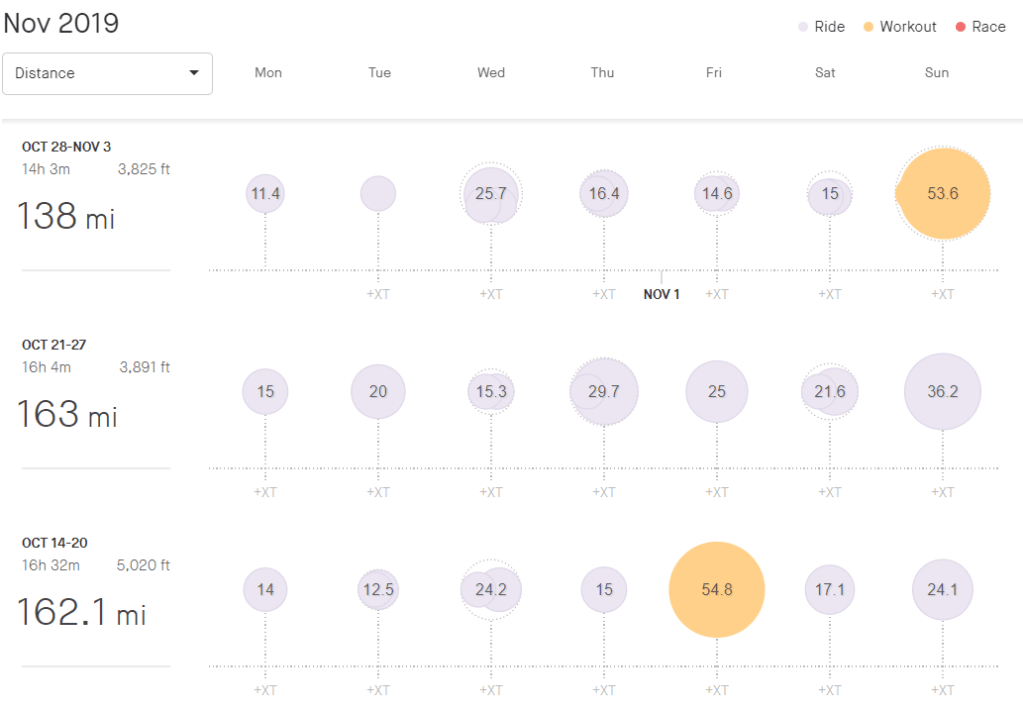Screen dimensions: 1023x711
Task: Click the 162.1 mi weekly total
Action: click(81, 612)
